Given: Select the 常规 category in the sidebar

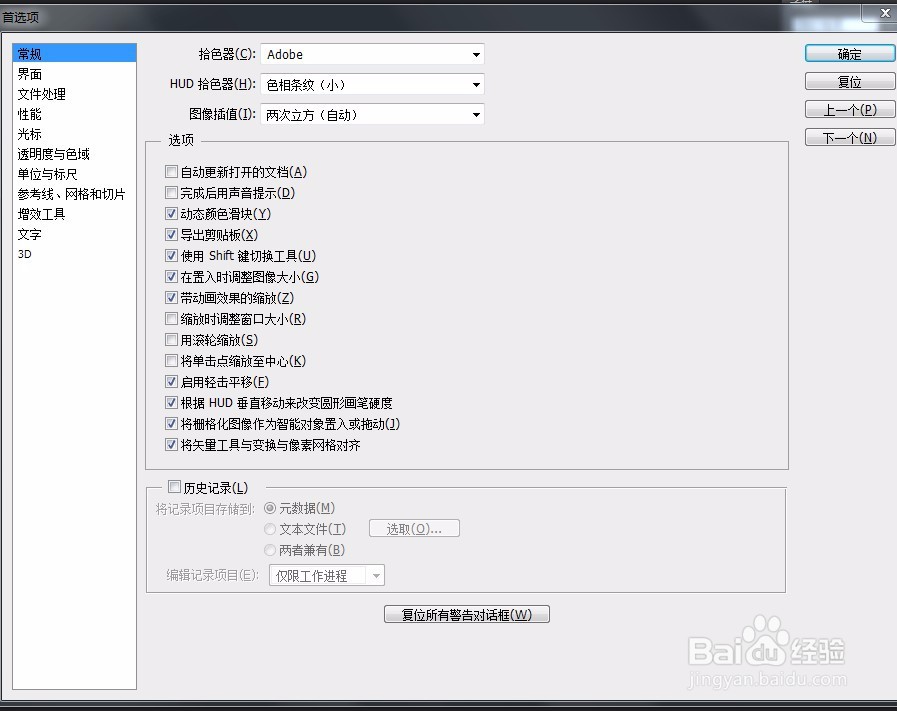Looking at the screenshot, I should pos(74,53).
